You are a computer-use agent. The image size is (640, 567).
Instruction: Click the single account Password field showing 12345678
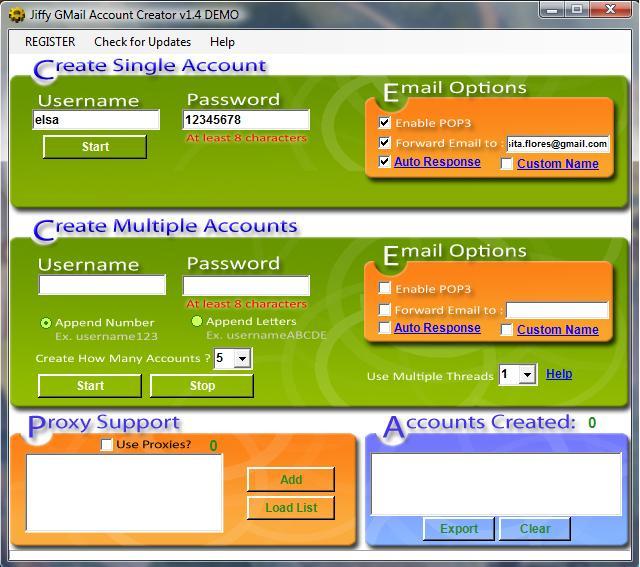click(x=246, y=120)
